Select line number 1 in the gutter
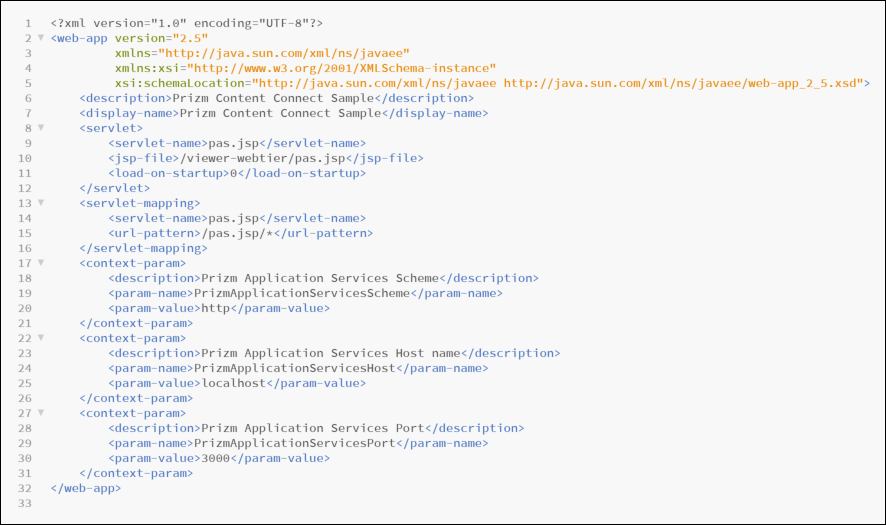886x525 pixels. [x=27, y=23]
